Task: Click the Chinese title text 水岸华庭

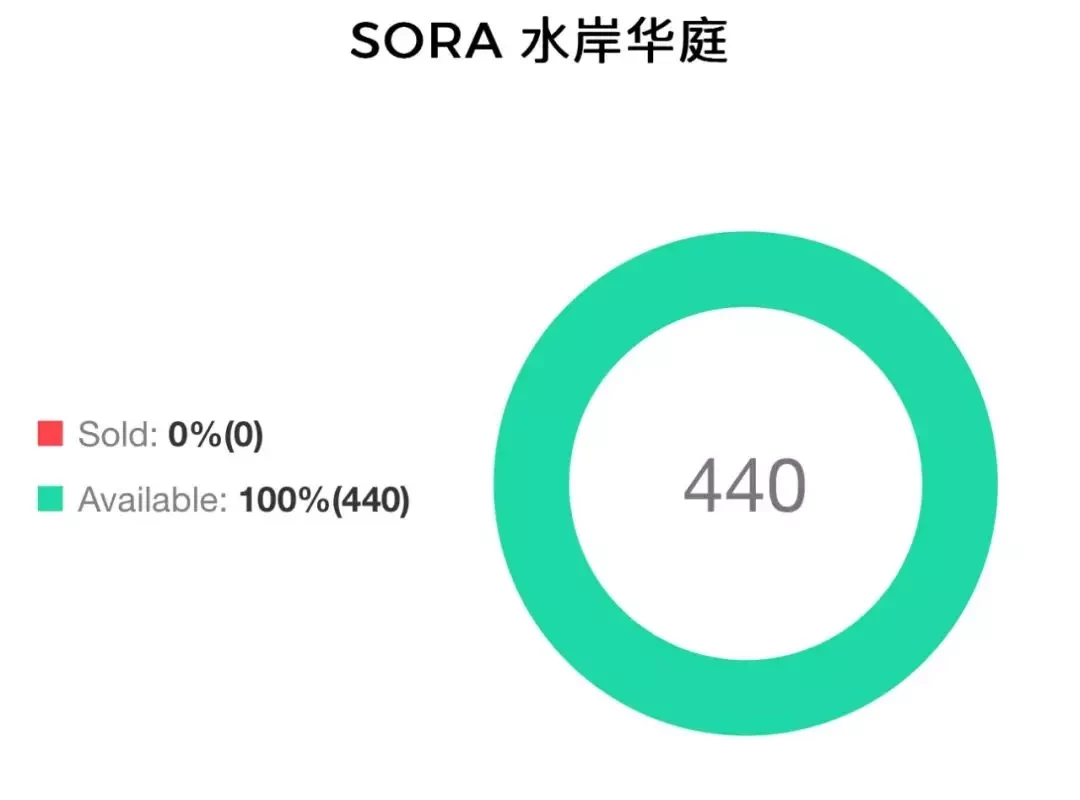Action: (625, 41)
